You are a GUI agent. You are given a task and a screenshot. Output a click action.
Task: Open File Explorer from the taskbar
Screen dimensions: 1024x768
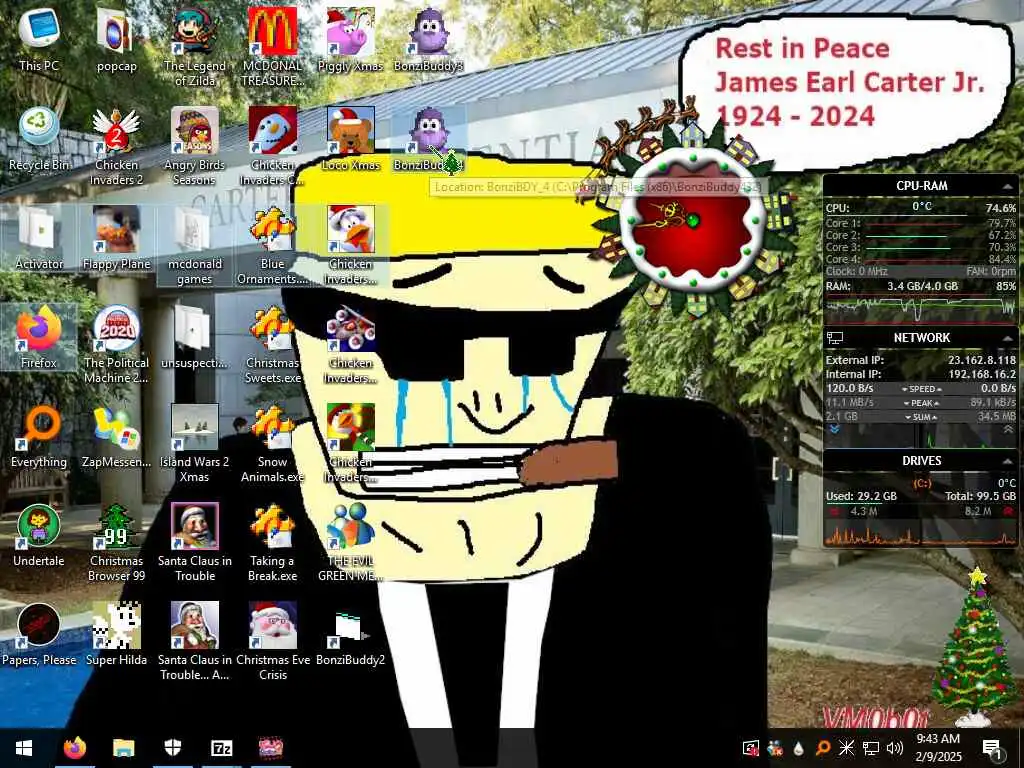[123, 748]
